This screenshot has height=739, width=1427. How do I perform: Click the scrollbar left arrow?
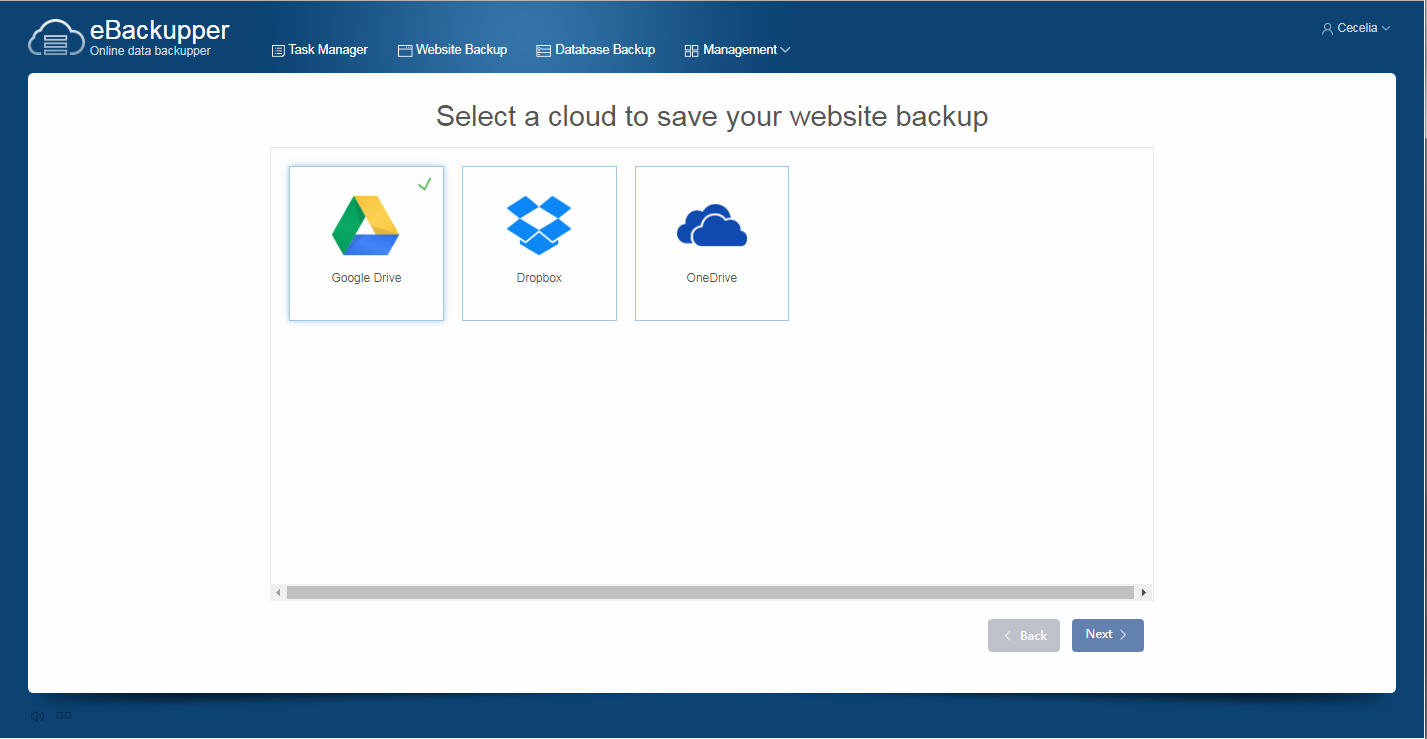278,593
